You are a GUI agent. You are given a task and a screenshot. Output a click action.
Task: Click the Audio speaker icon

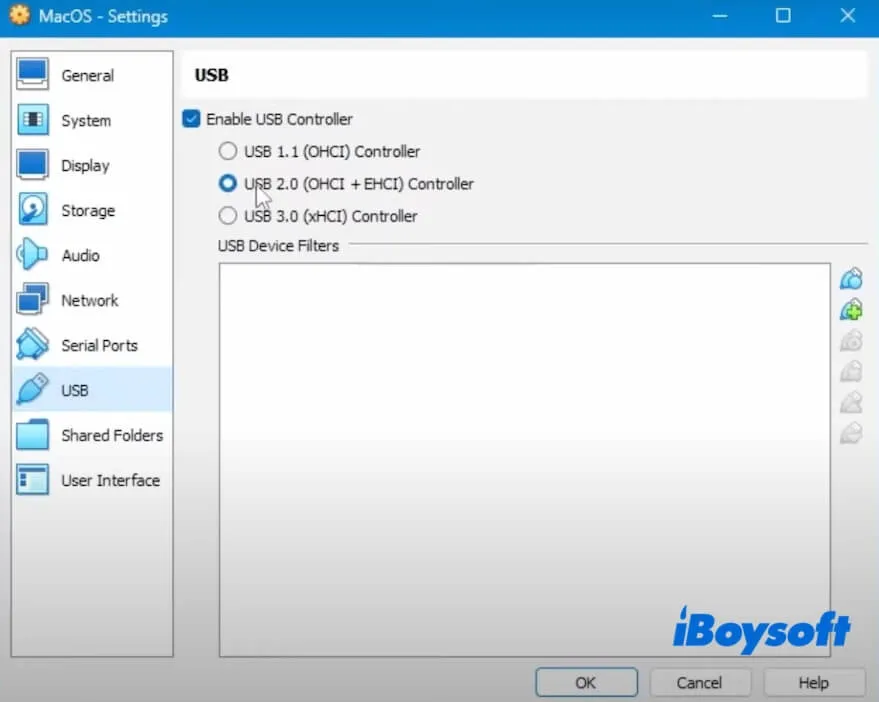point(33,255)
